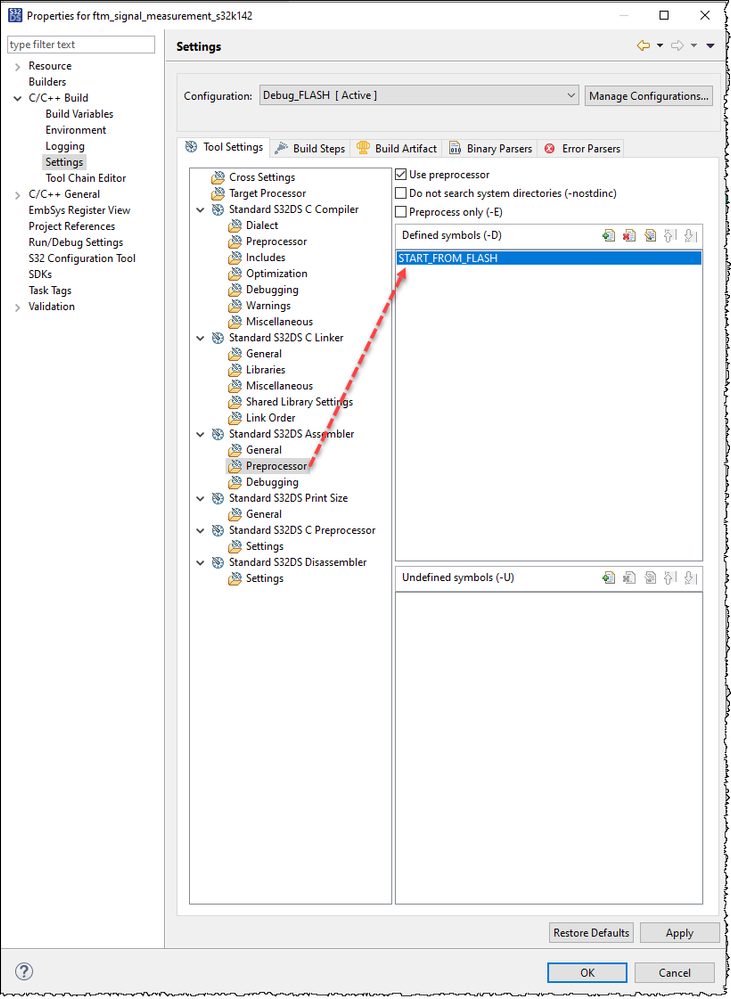Screen dimensions: 731x999
Task: Click the Manage Configurations button
Action: 649,96
